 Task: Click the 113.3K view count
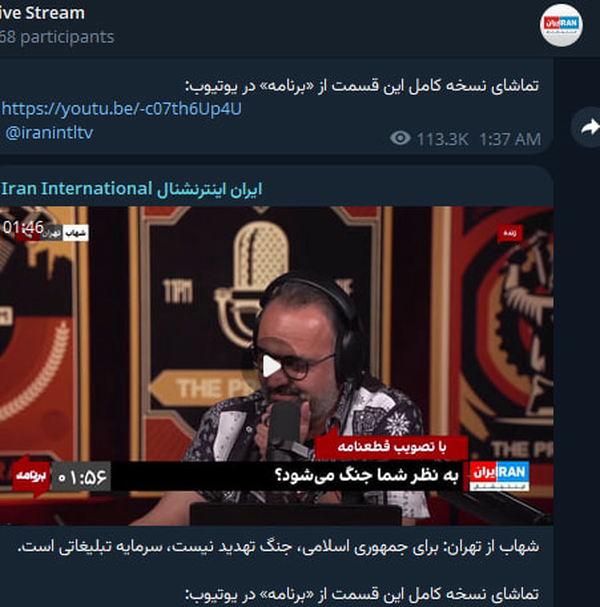pyautogui.click(x=442, y=139)
